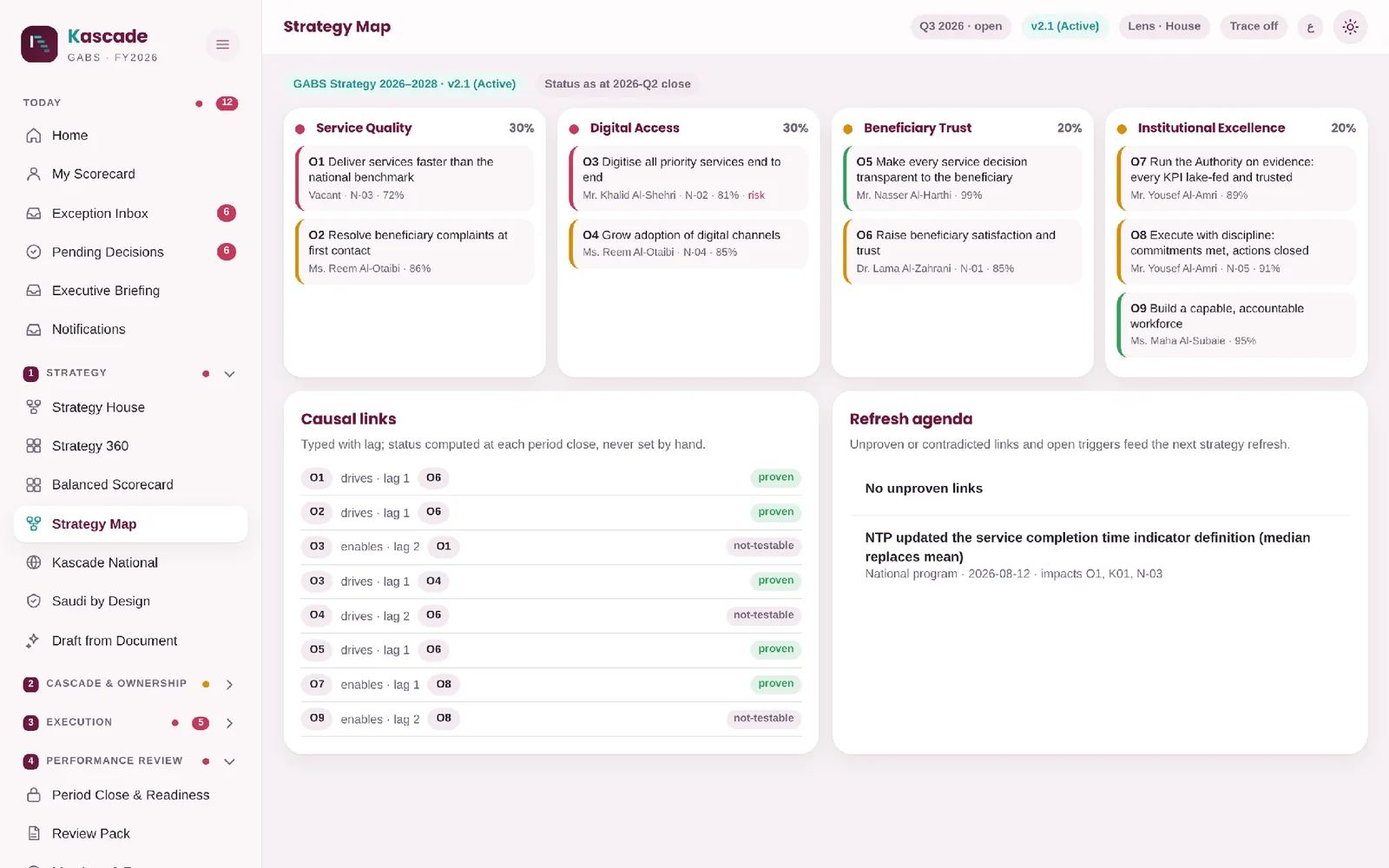Click the Draft from Document sparkle icon
1389x868 pixels.
pyautogui.click(x=34, y=641)
